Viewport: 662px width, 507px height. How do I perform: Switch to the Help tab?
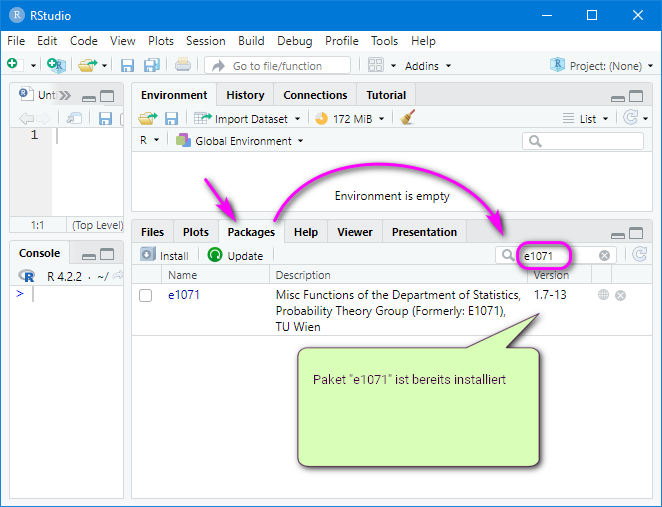(306, 232)
